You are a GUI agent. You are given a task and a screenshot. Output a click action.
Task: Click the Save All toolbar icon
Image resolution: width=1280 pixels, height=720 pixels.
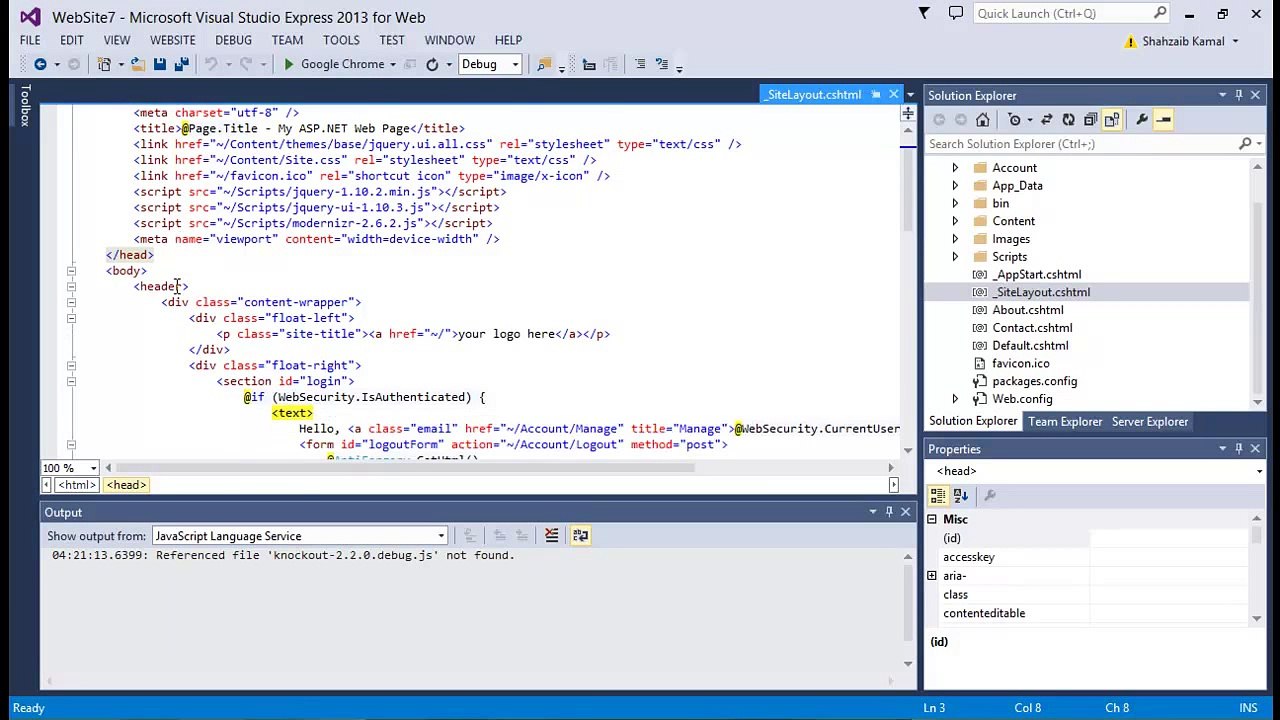(181, 64)
